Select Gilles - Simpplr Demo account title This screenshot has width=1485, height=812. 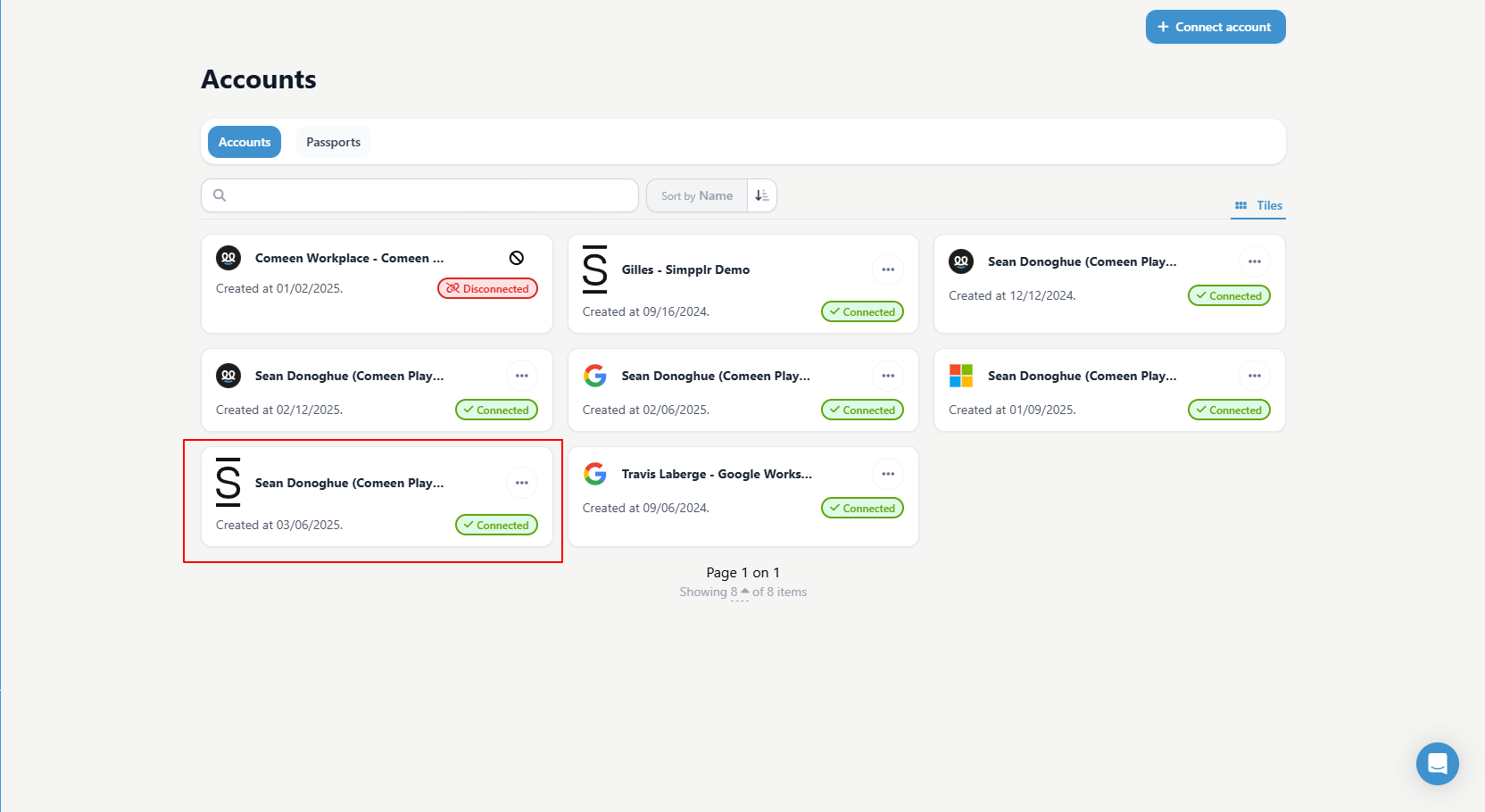pyautogui.click(x=685, y=269)
